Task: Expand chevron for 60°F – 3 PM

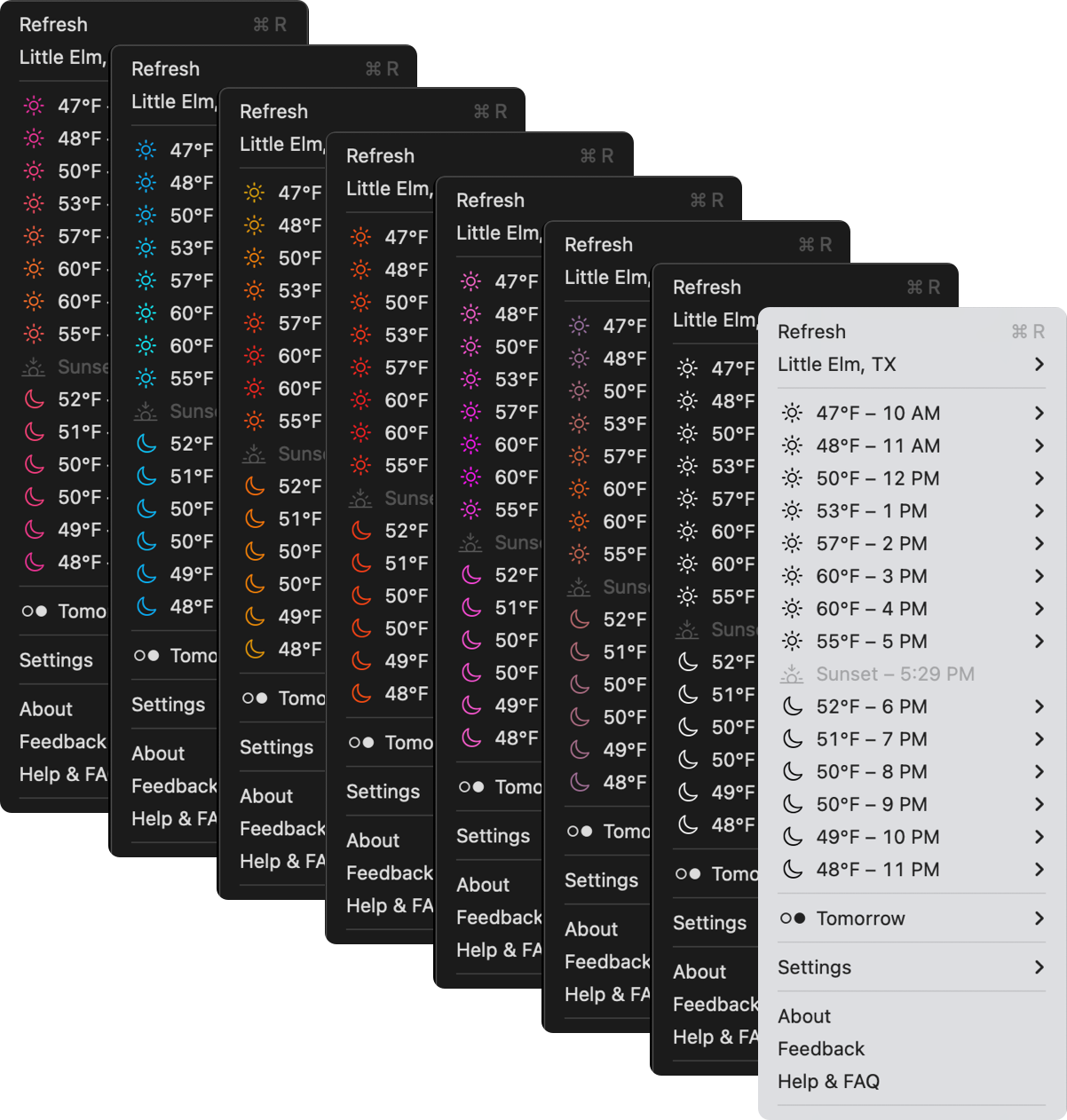Action: click(1039, 577)
